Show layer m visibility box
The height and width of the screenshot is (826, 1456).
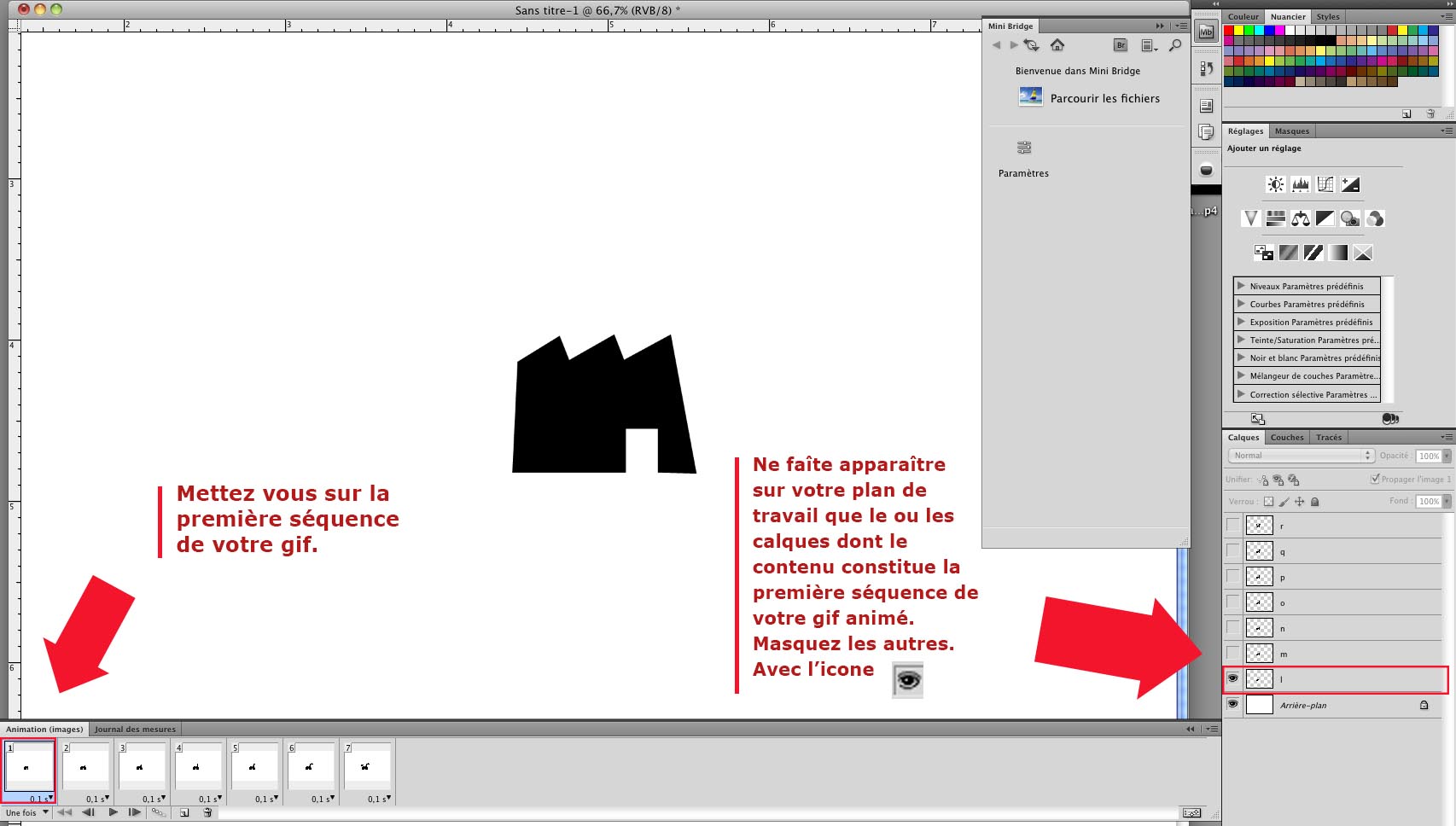[1232, 653]
